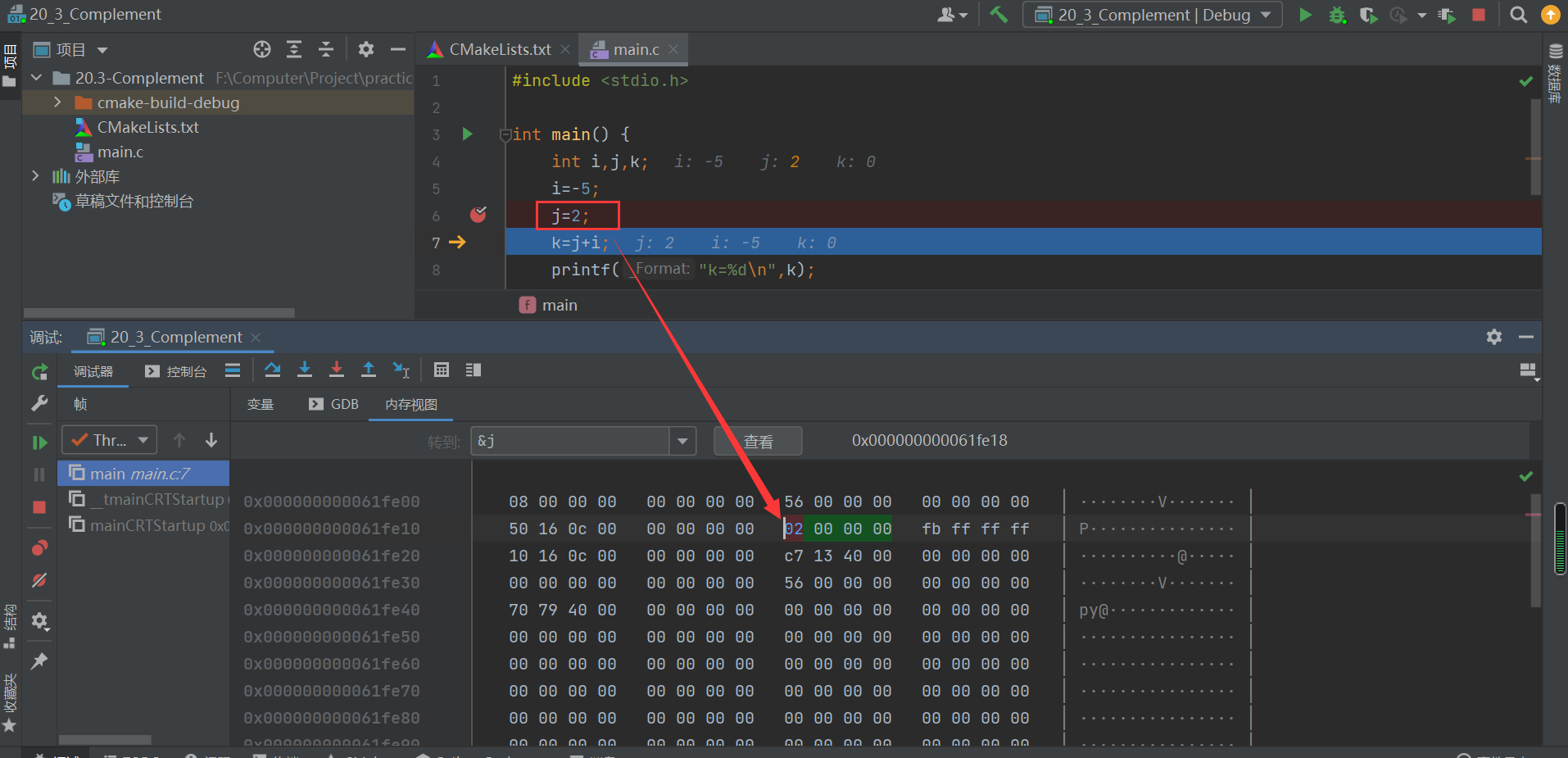
Task: Run 20_3_Complement with the green play icon
Action: [1305, 15]
